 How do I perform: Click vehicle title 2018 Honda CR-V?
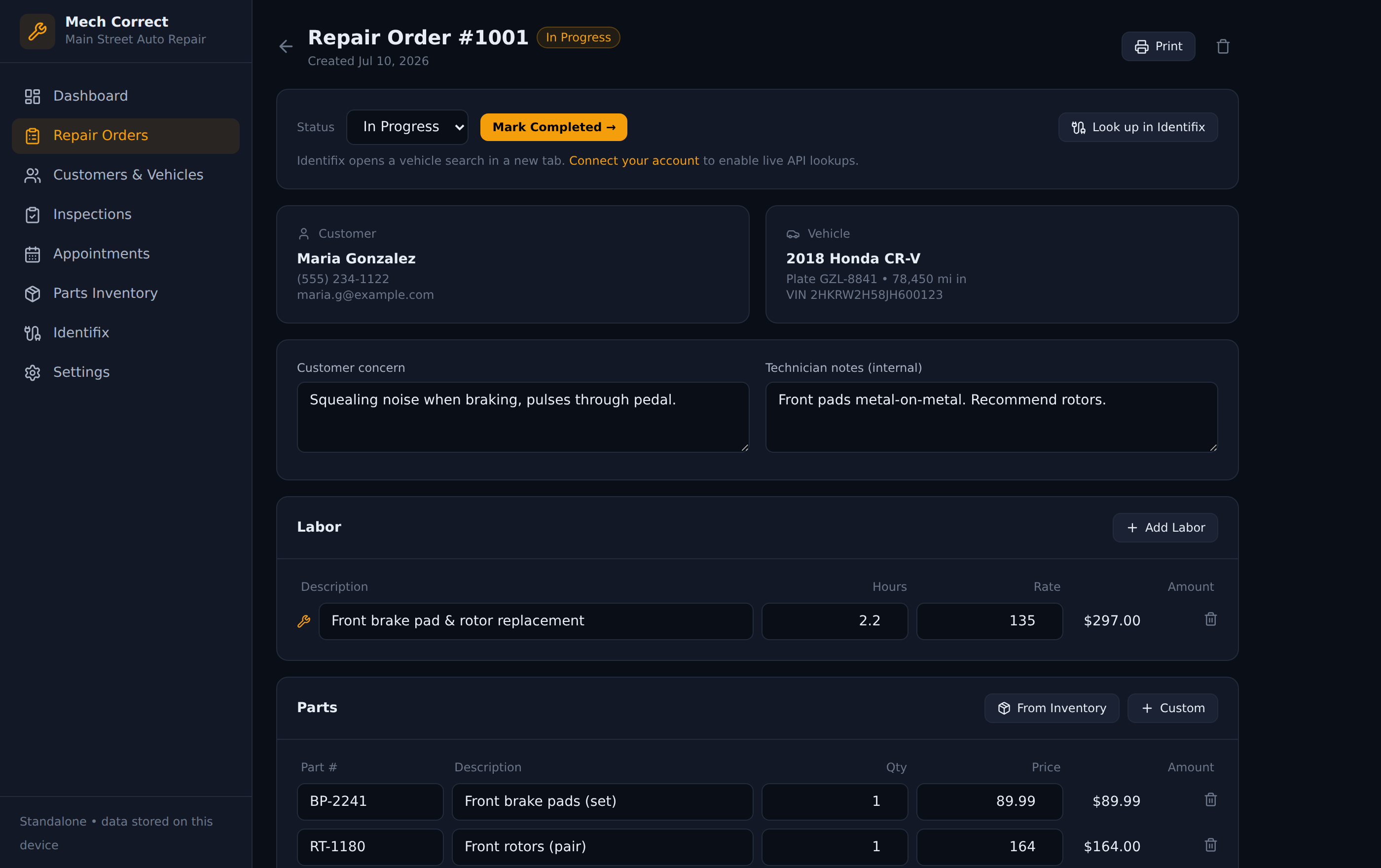click(853, 258)
